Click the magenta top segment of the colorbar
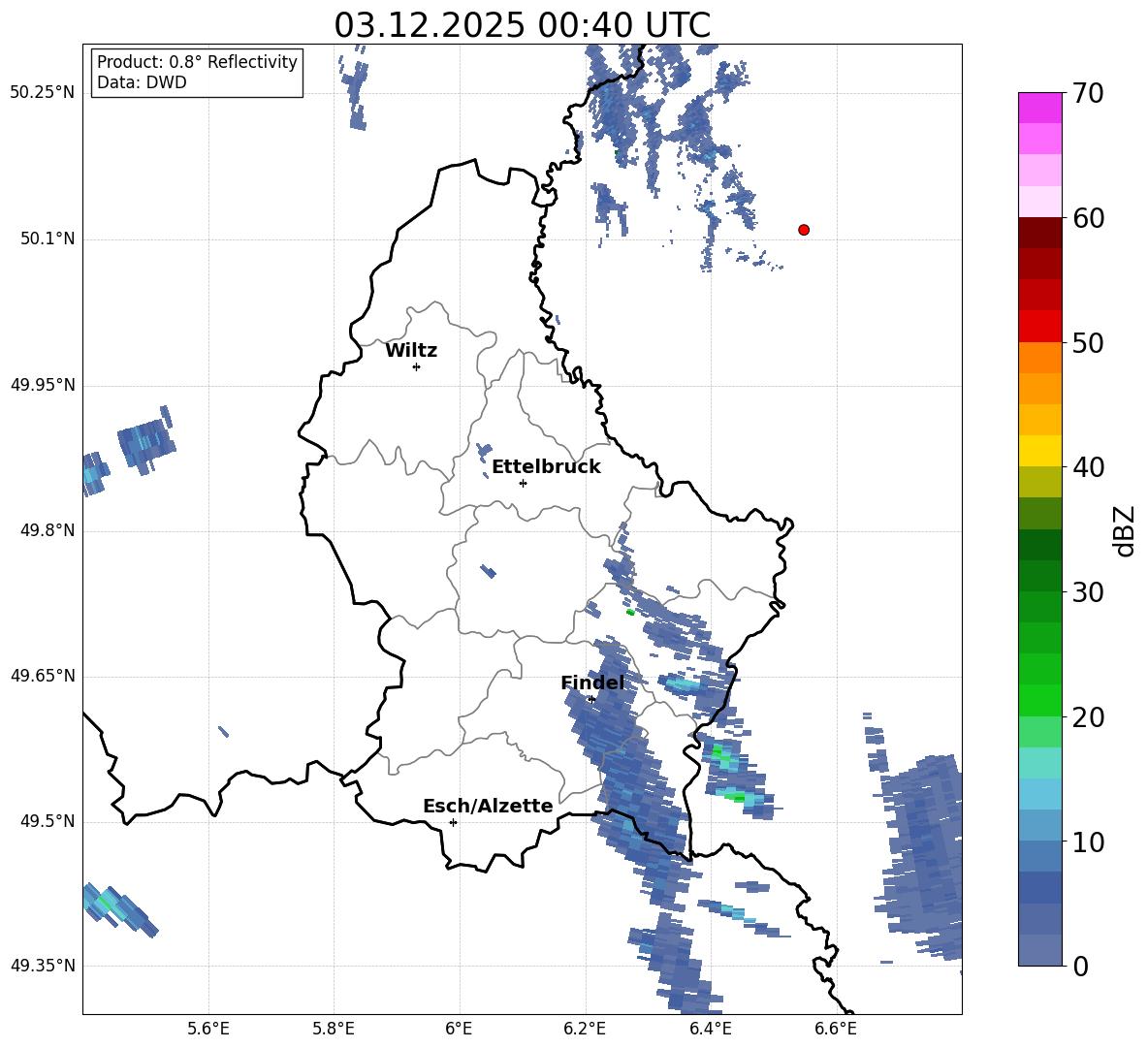 click(1039, 108)
